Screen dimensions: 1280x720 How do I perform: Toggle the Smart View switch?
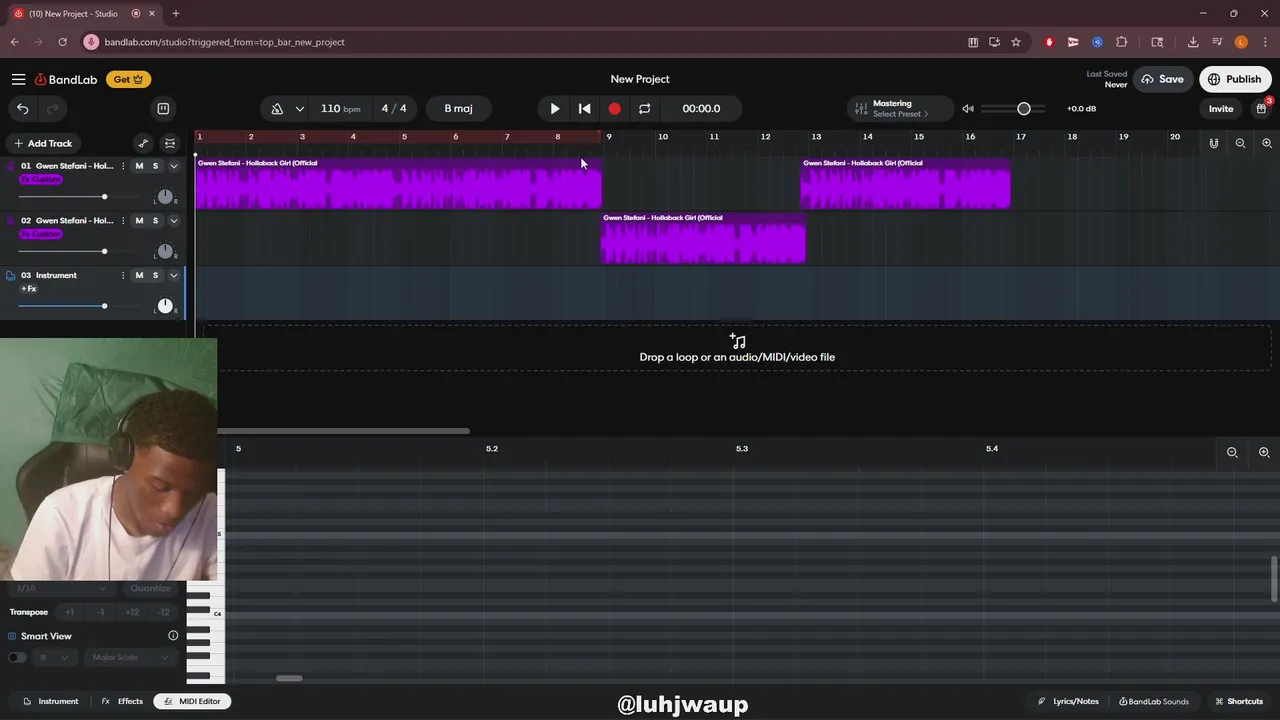[x=17, y=657]
